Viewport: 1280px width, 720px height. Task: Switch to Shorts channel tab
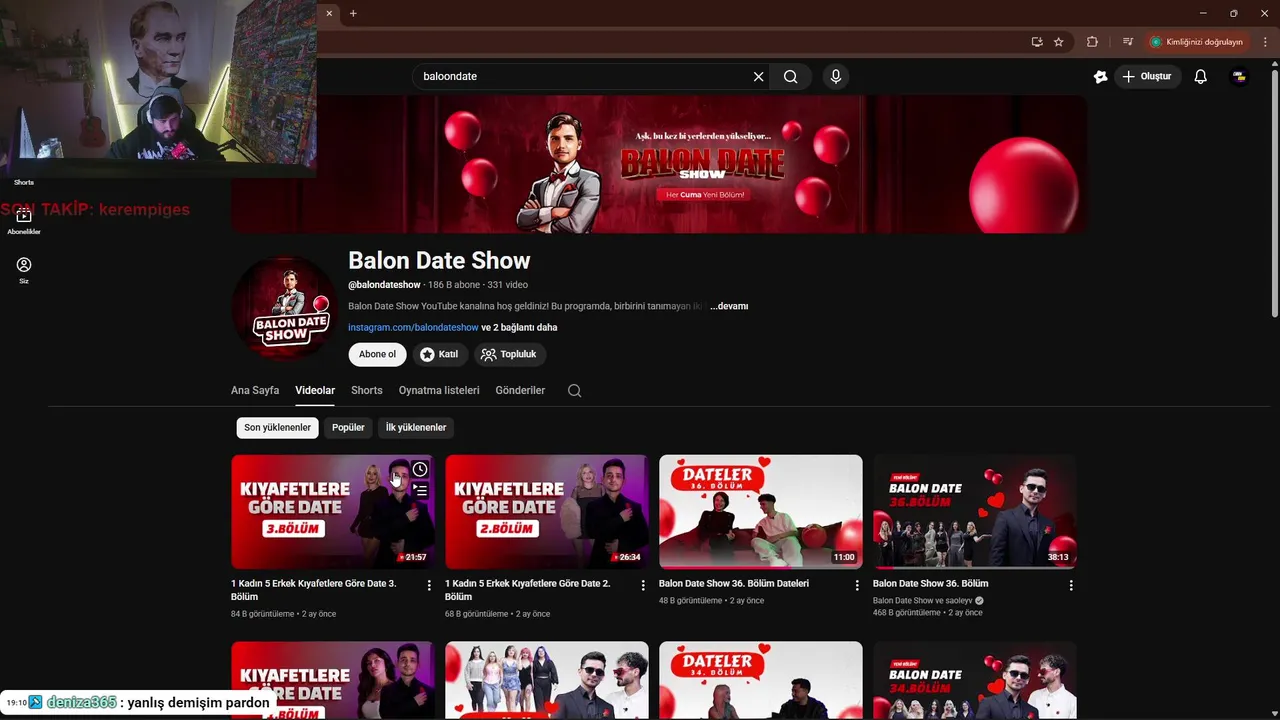[x=367, y=390]
